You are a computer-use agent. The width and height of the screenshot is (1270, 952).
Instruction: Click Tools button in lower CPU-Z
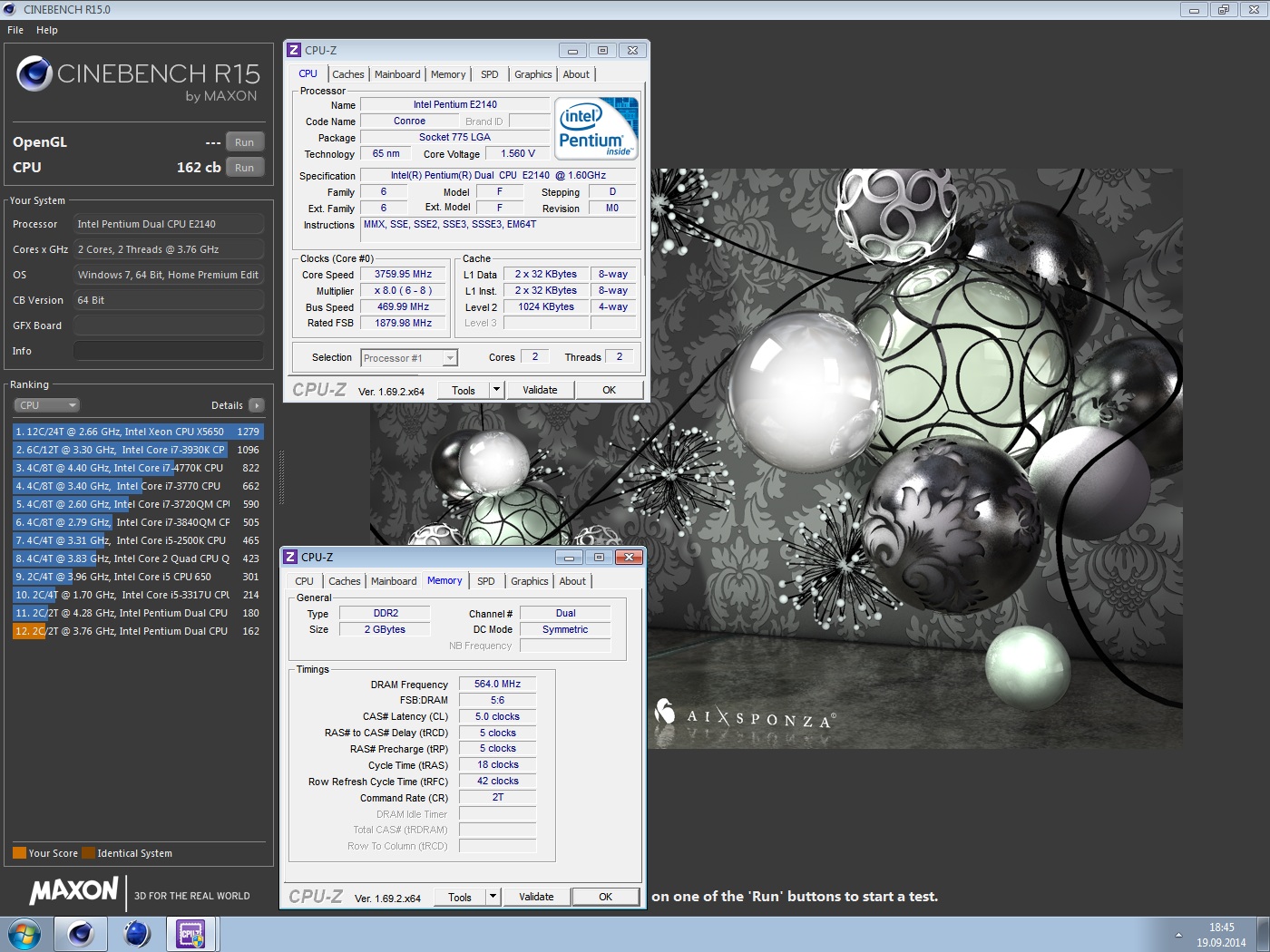tap(460, 897)
